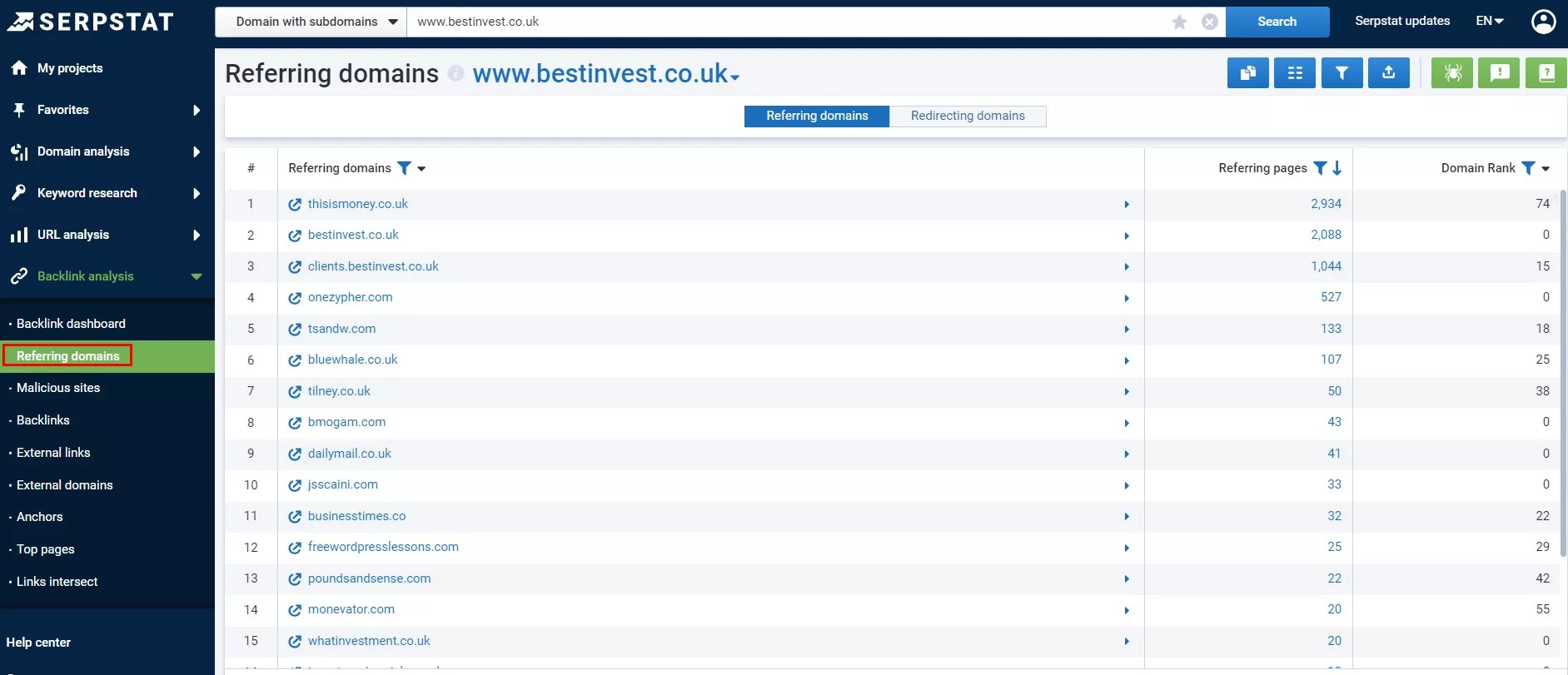
Task: Open Malicious sites in sidebar
Action: (x=58, y=388)
